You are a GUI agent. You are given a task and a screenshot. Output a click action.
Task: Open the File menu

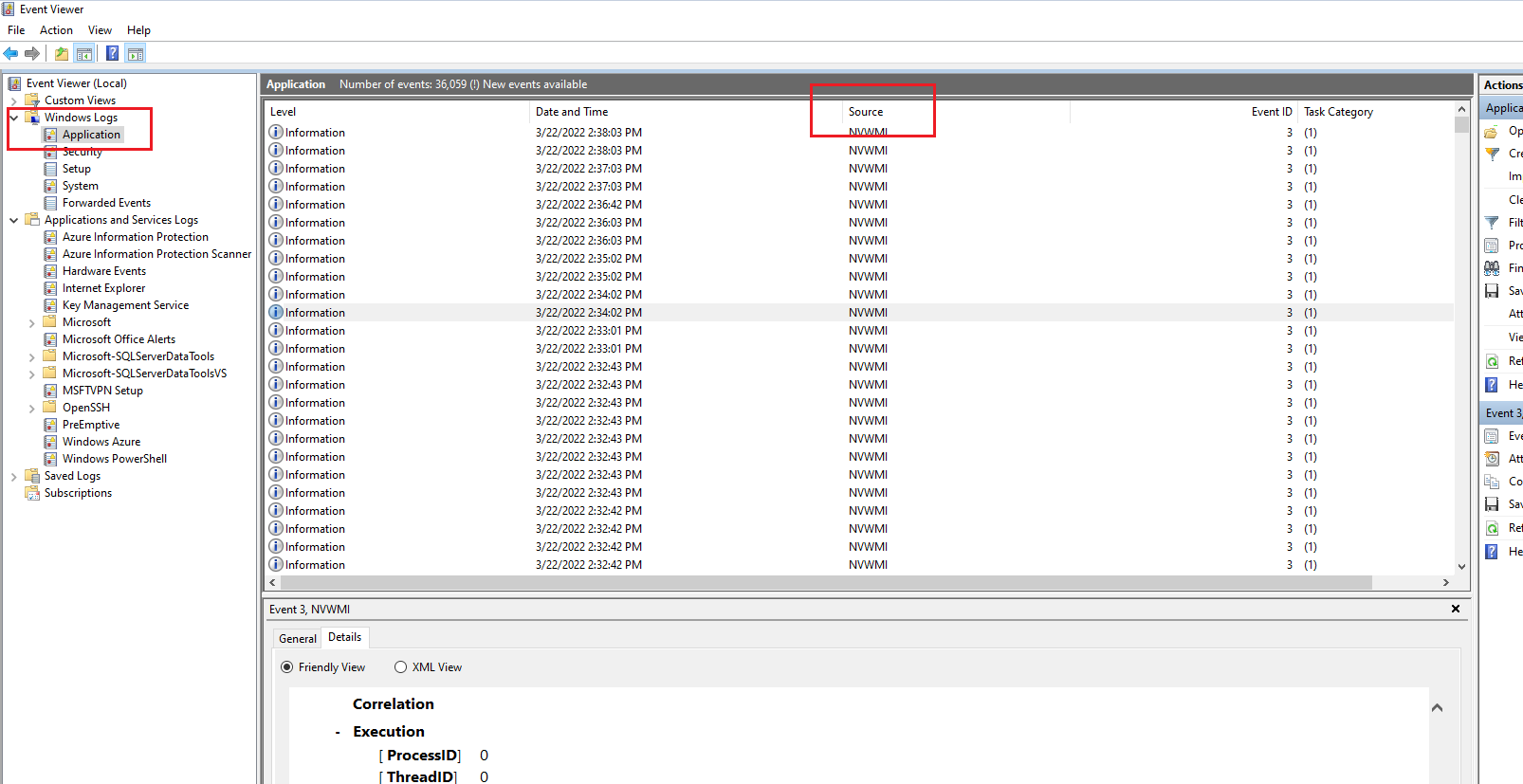[16, 30]
